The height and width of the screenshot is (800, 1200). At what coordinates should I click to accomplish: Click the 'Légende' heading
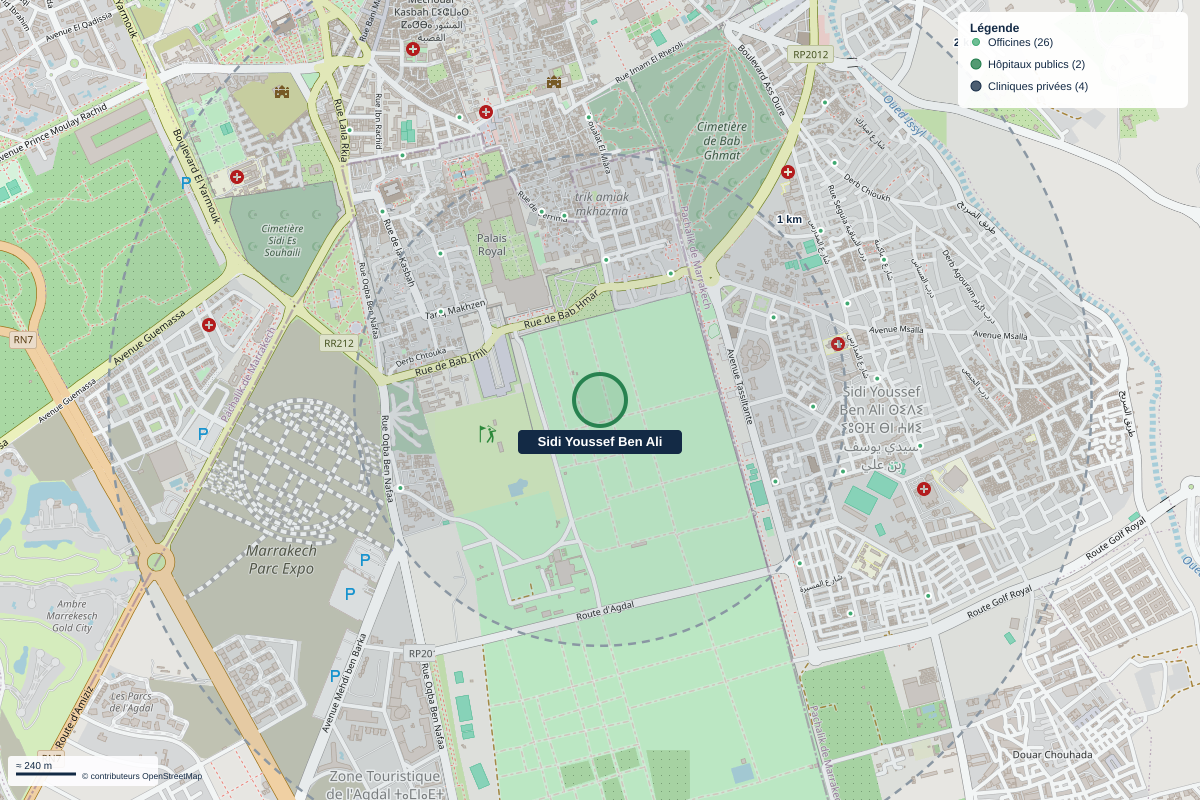pos(995,28)
